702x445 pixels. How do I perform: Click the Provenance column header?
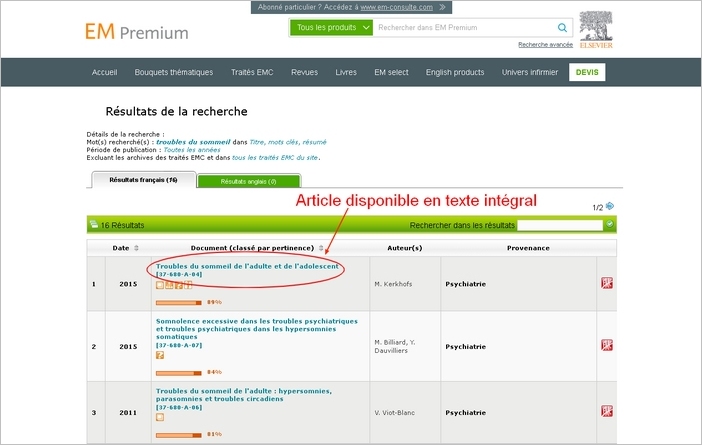528,248
